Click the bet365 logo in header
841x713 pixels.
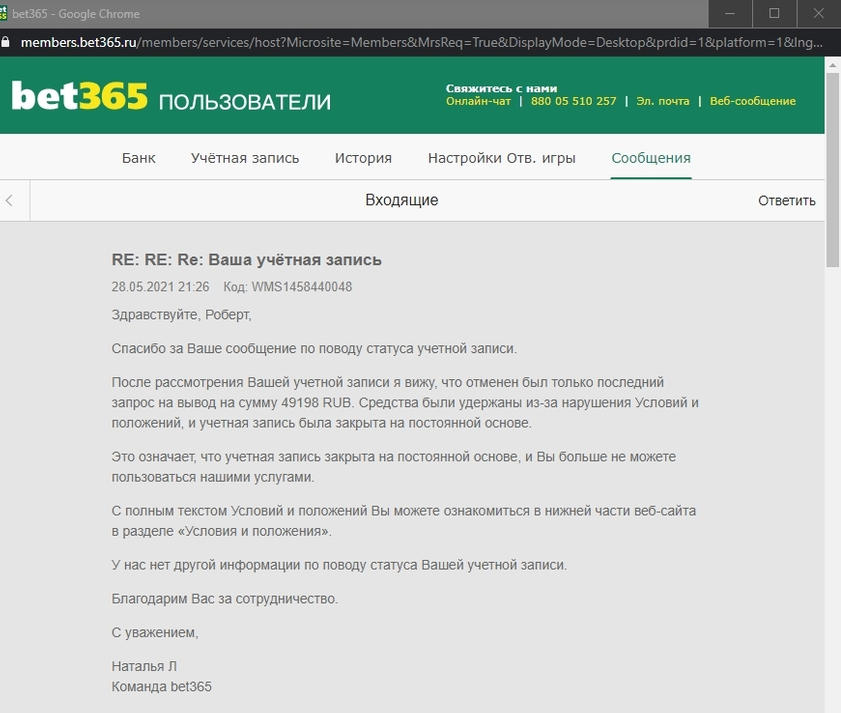pyautogui.click(x=79, y=96)
